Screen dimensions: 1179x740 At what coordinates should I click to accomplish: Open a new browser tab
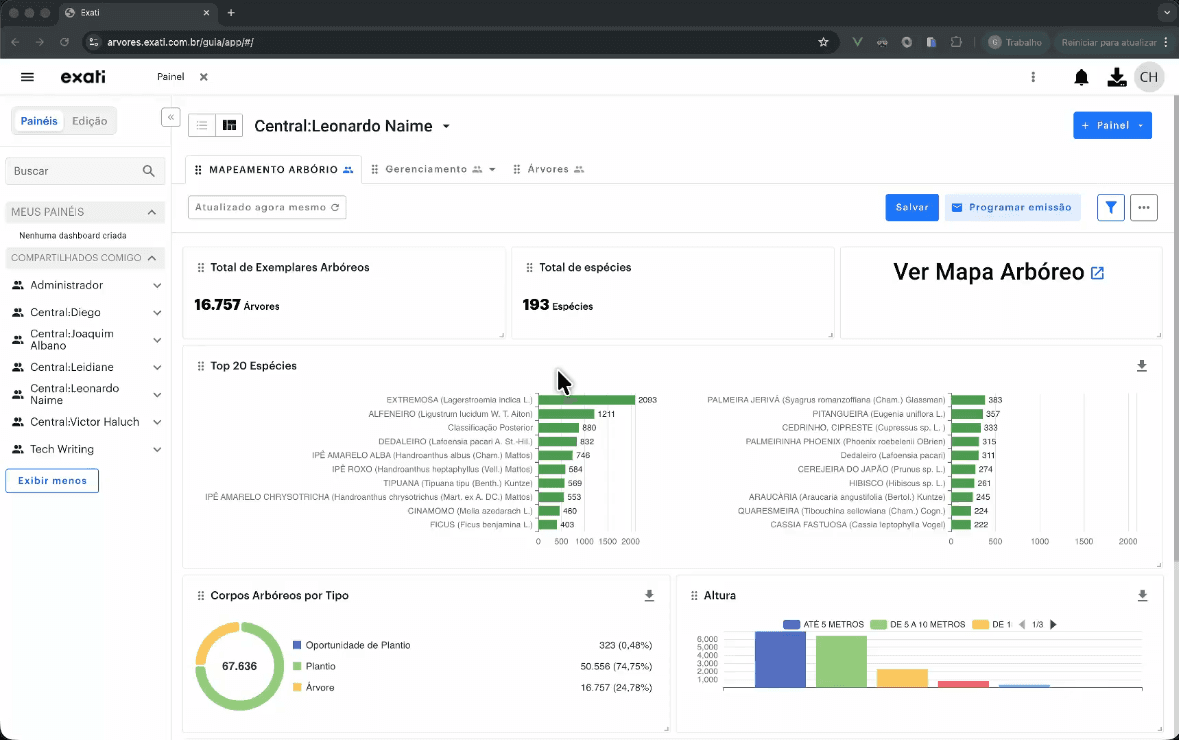click(x=231, y=13)
